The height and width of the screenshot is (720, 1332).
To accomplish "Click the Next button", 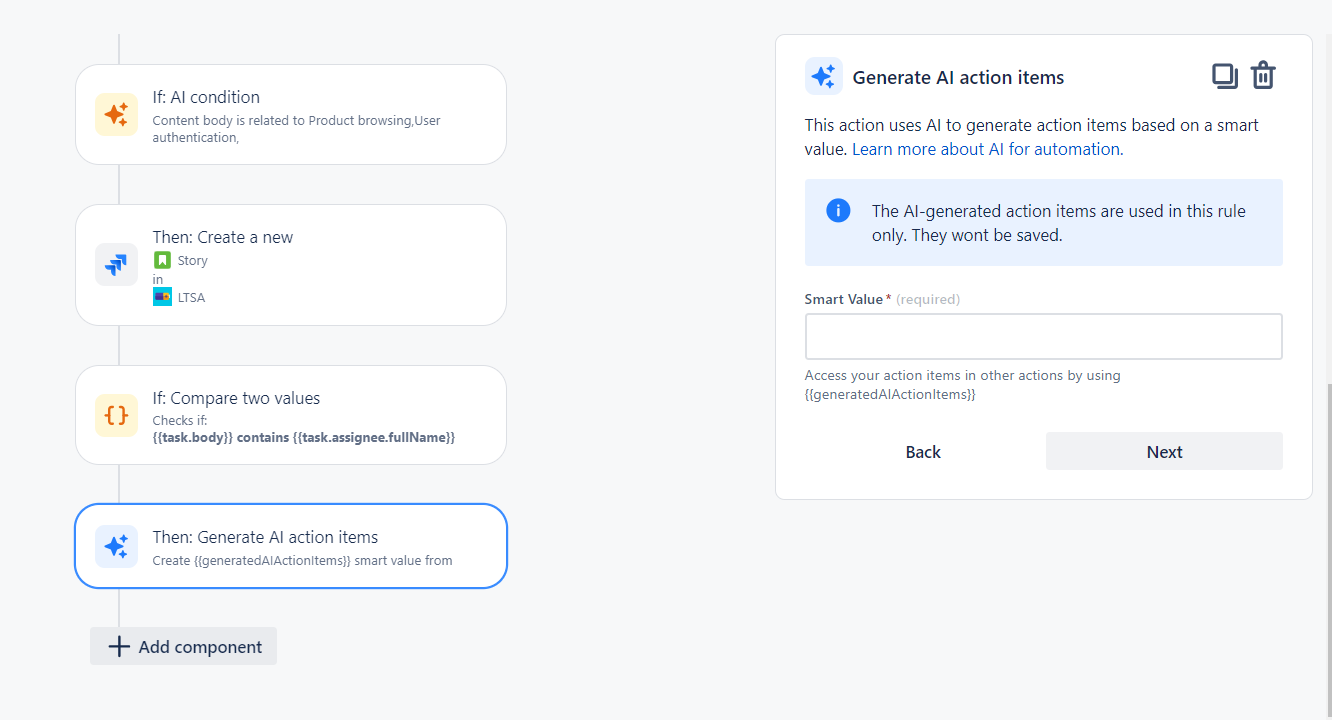I will pyautogui.click(x=1163, y=451).
